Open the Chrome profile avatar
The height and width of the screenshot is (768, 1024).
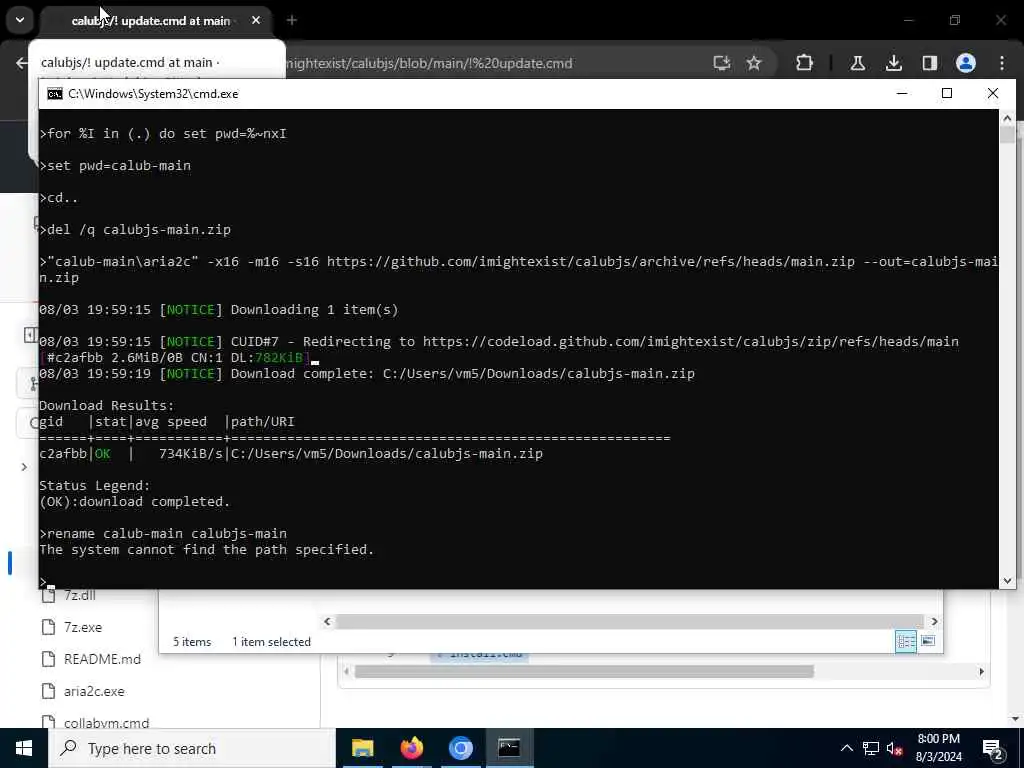click(x=966, y=63)
